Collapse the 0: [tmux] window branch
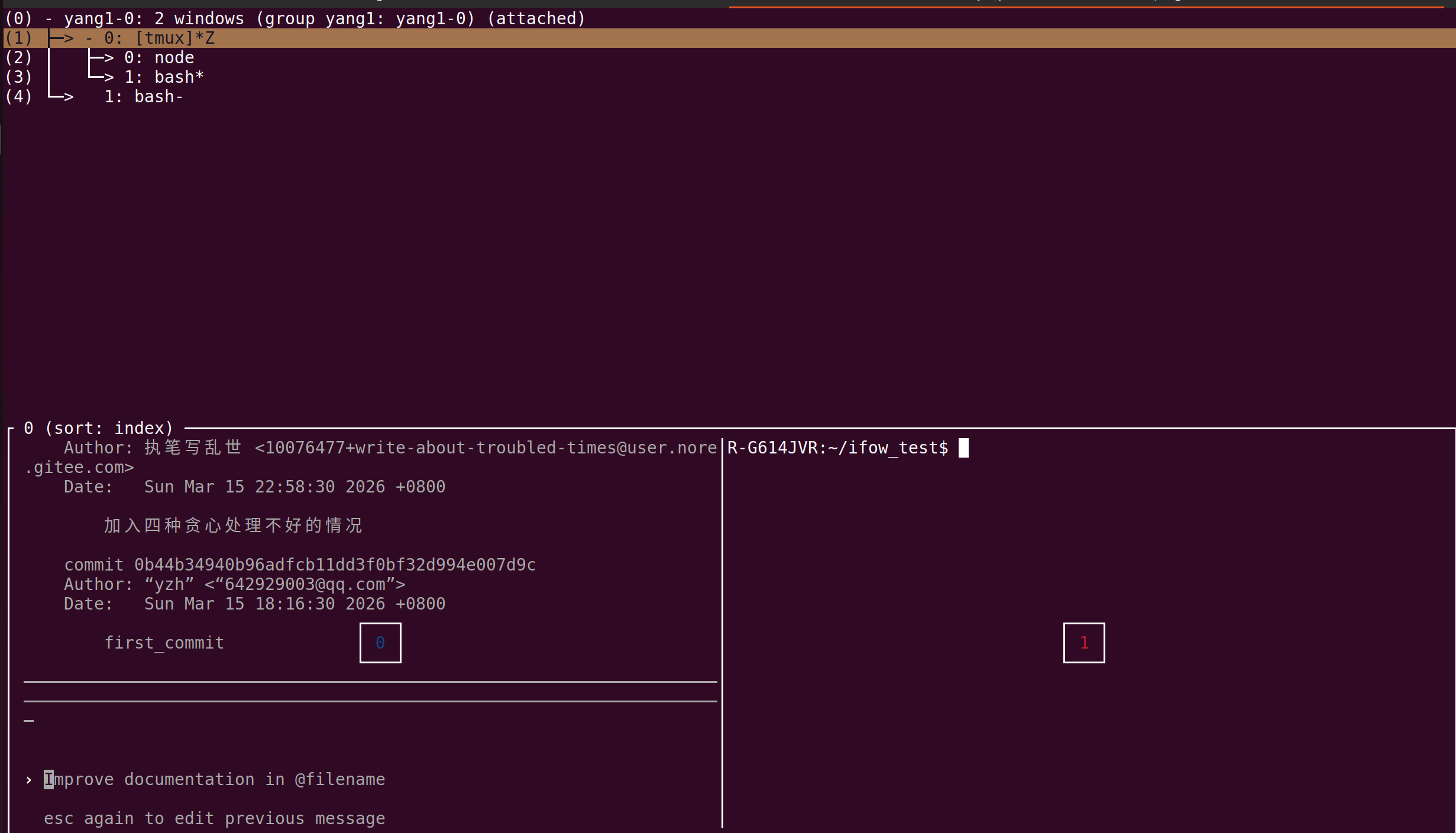 (x=89, y=38)
